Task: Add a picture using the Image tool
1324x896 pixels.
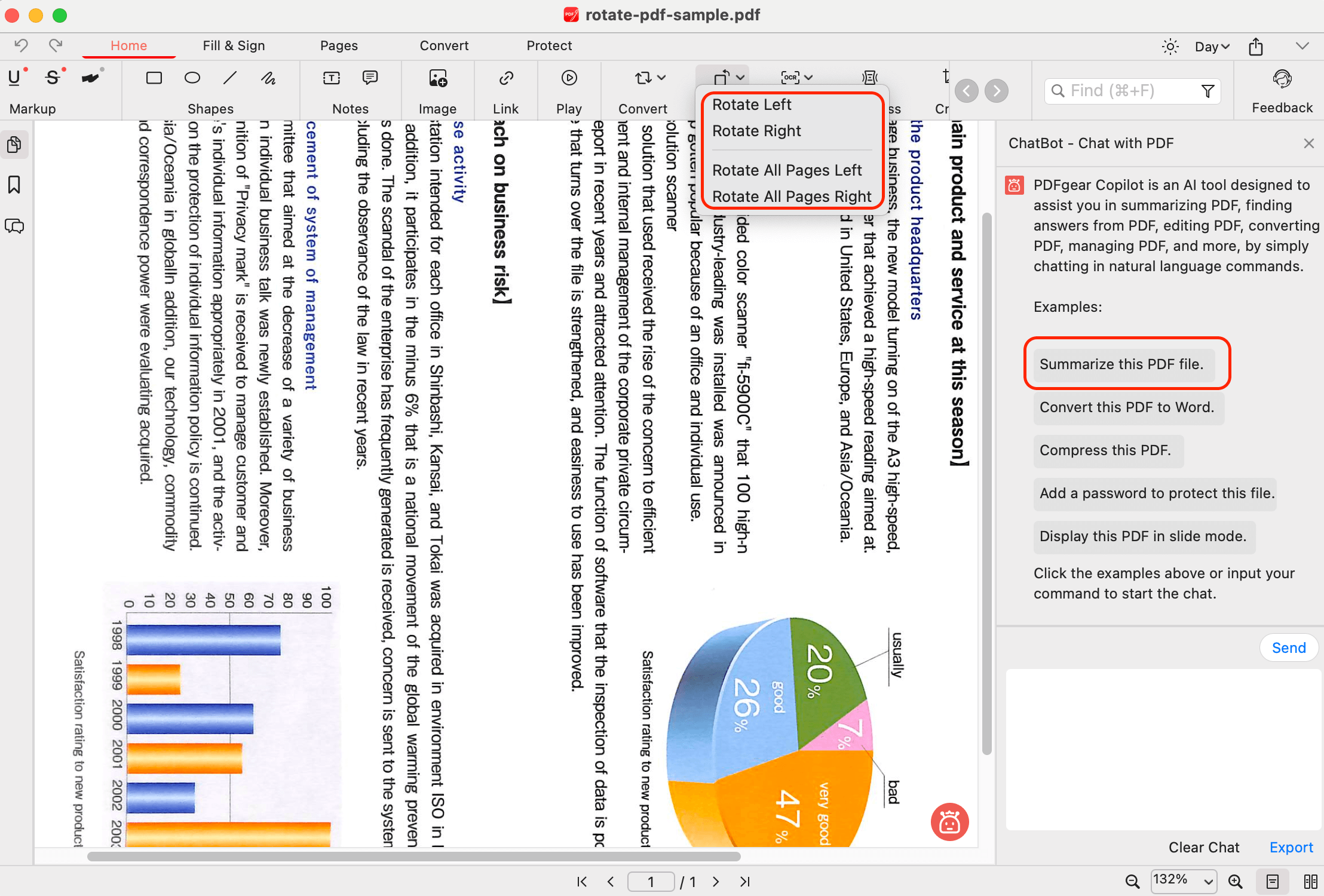Action: 437,78
